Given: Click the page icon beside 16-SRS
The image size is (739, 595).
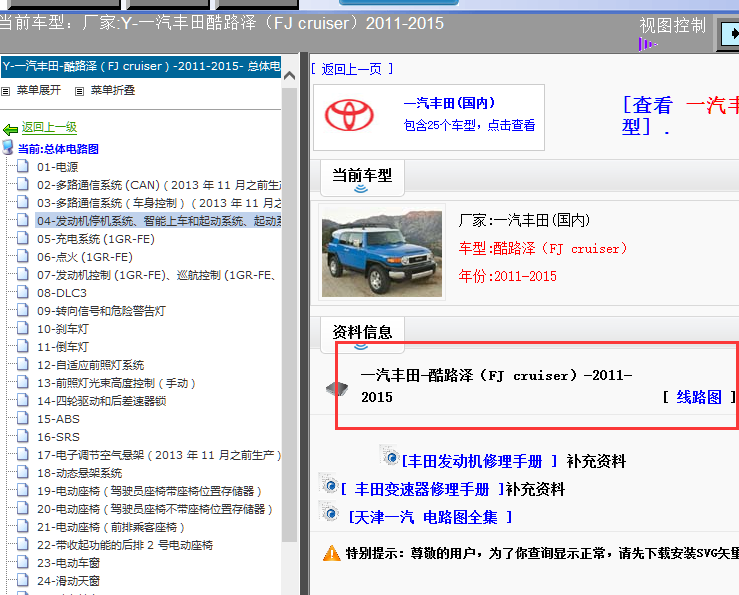Looking at the screenshot, I should coord(22,436).
